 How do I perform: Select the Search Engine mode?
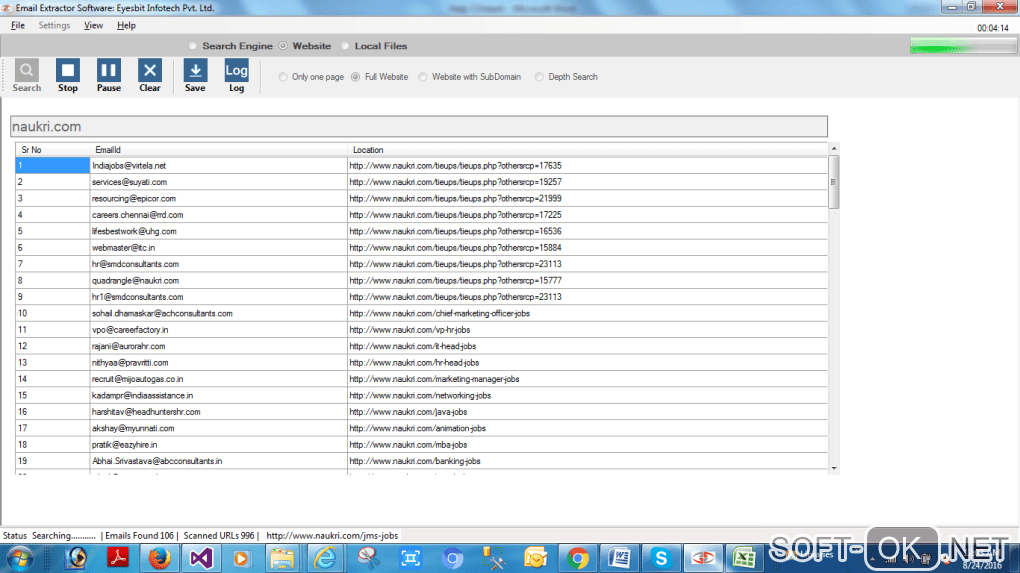(x=231, y=46)
